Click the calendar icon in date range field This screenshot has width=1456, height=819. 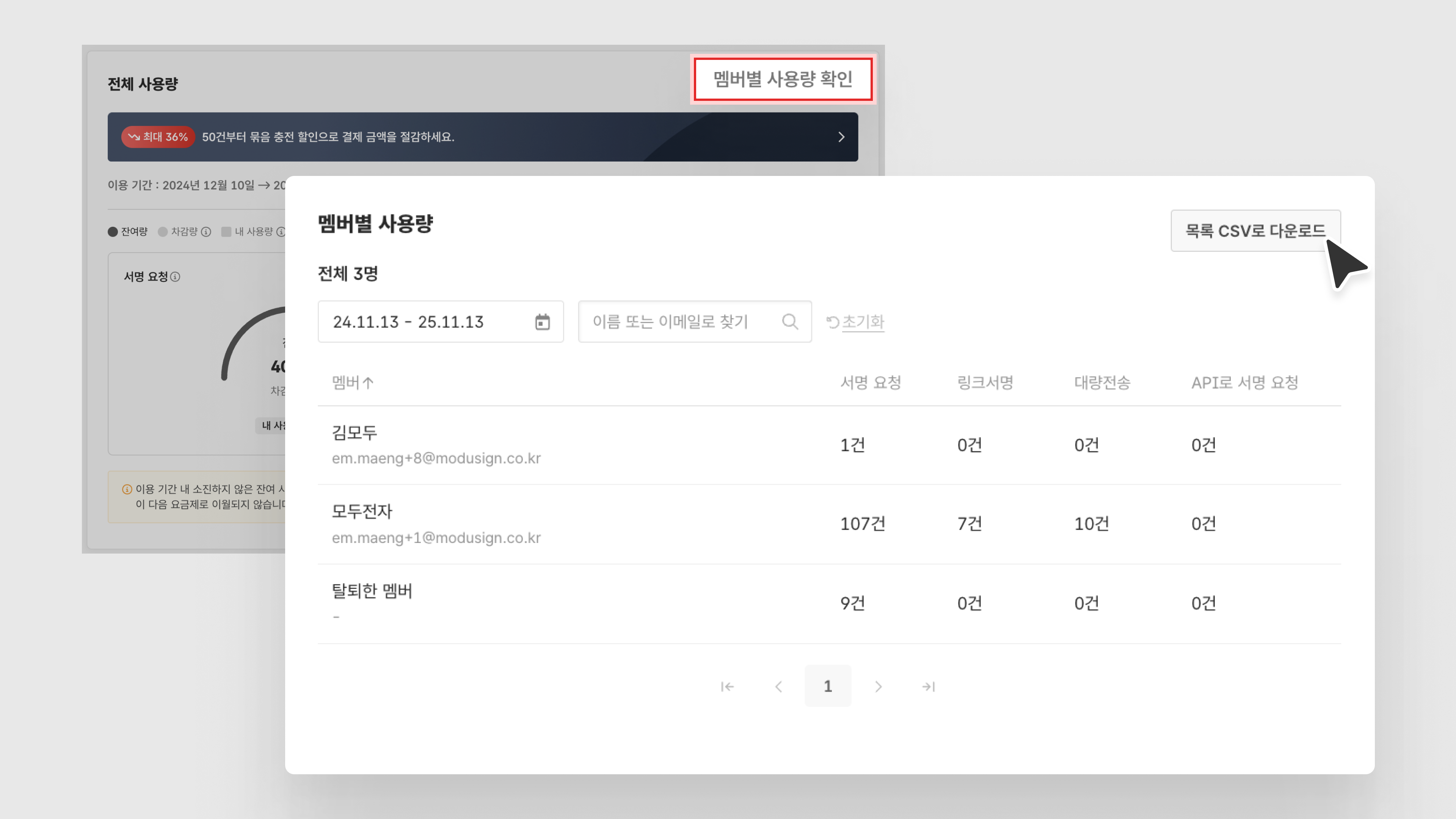(x=542, y=322)
